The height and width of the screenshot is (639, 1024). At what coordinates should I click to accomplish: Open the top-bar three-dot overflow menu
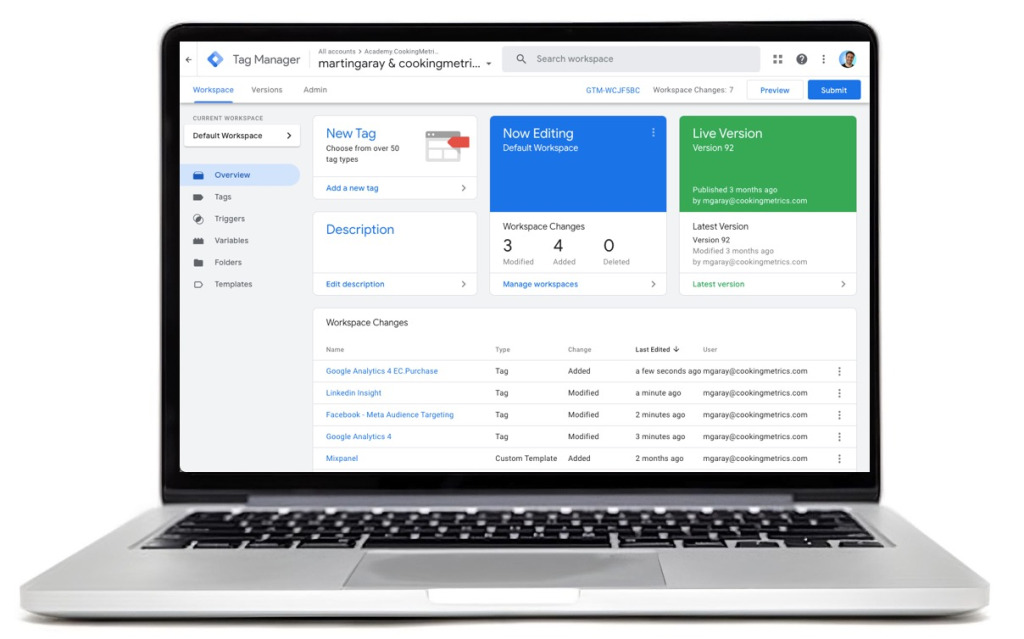click(823, 58)
